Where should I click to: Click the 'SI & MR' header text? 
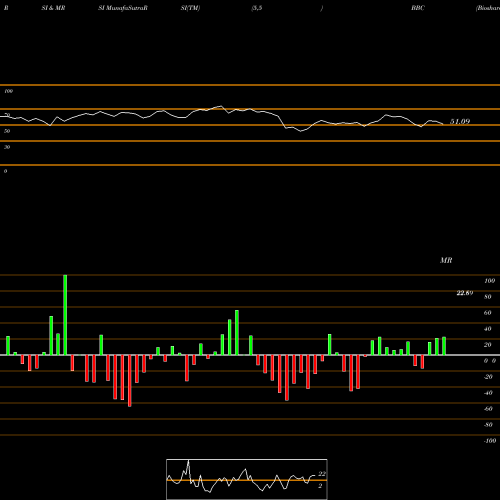pyautogui.click(x=53, y=8)
